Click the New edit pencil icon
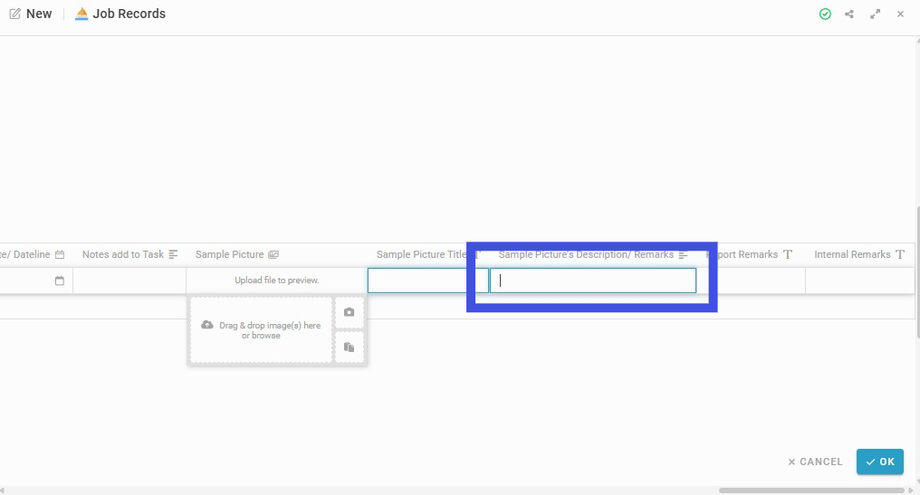 15,13
